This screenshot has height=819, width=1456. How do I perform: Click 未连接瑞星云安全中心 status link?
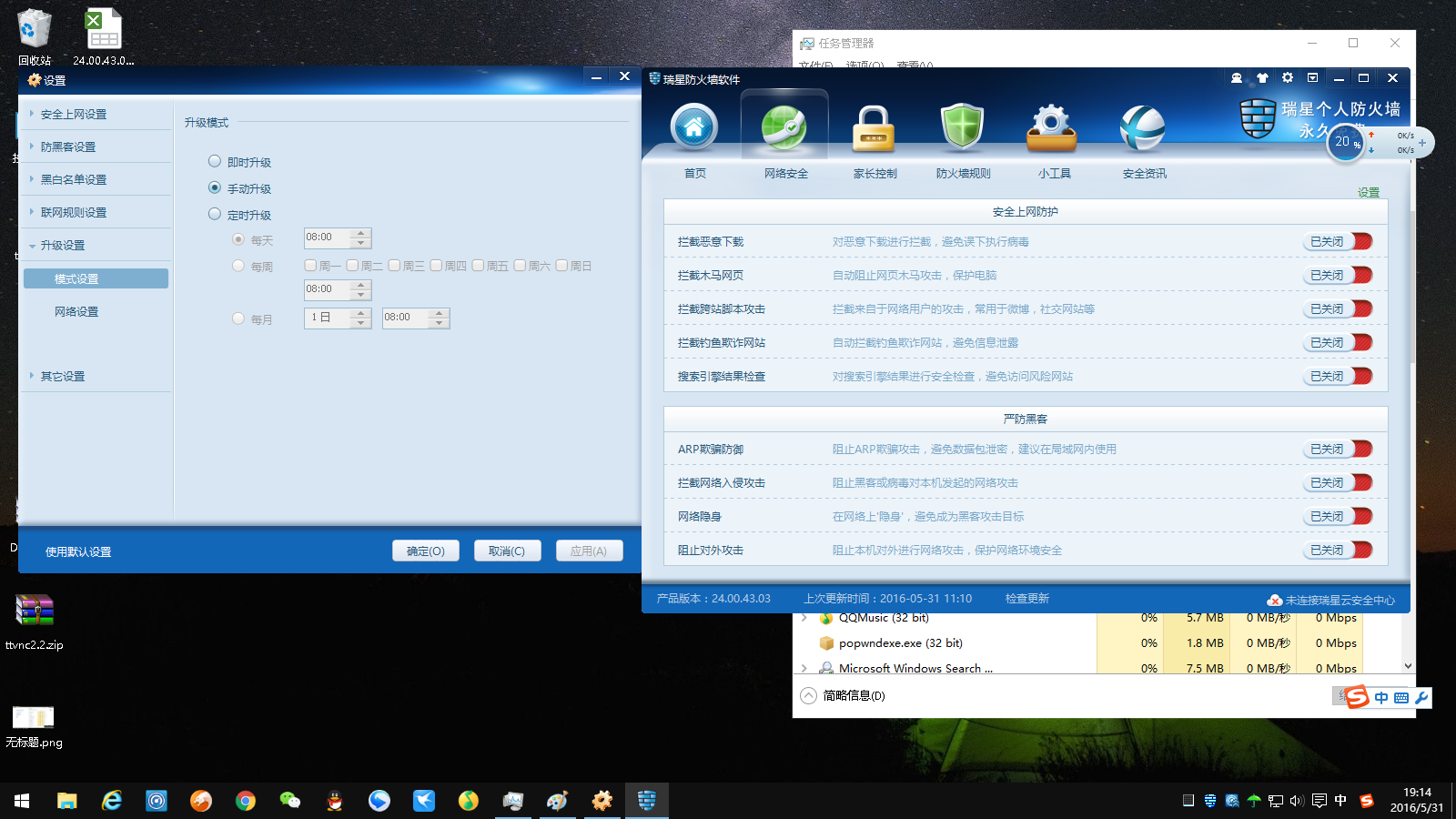(1330, 600)
